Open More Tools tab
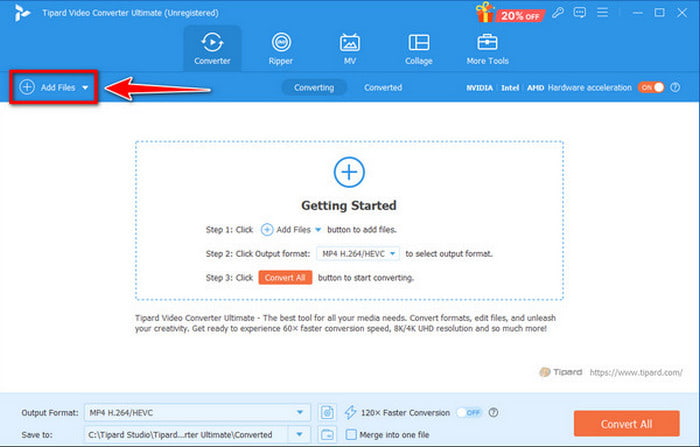700x447 pixels. (x=487, y=48)
